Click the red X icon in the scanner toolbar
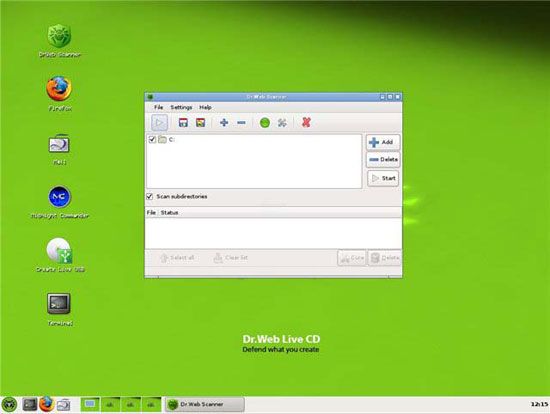The height and width of the screenshot is (414, 550). click(x=306, y=122)
